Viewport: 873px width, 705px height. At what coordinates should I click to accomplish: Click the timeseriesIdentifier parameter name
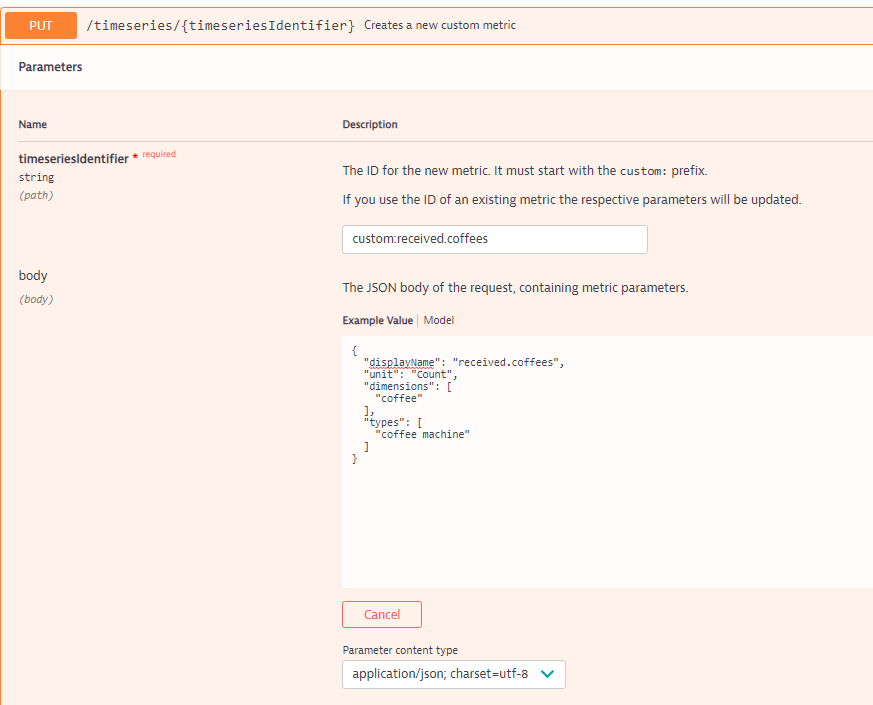point(73,158)
